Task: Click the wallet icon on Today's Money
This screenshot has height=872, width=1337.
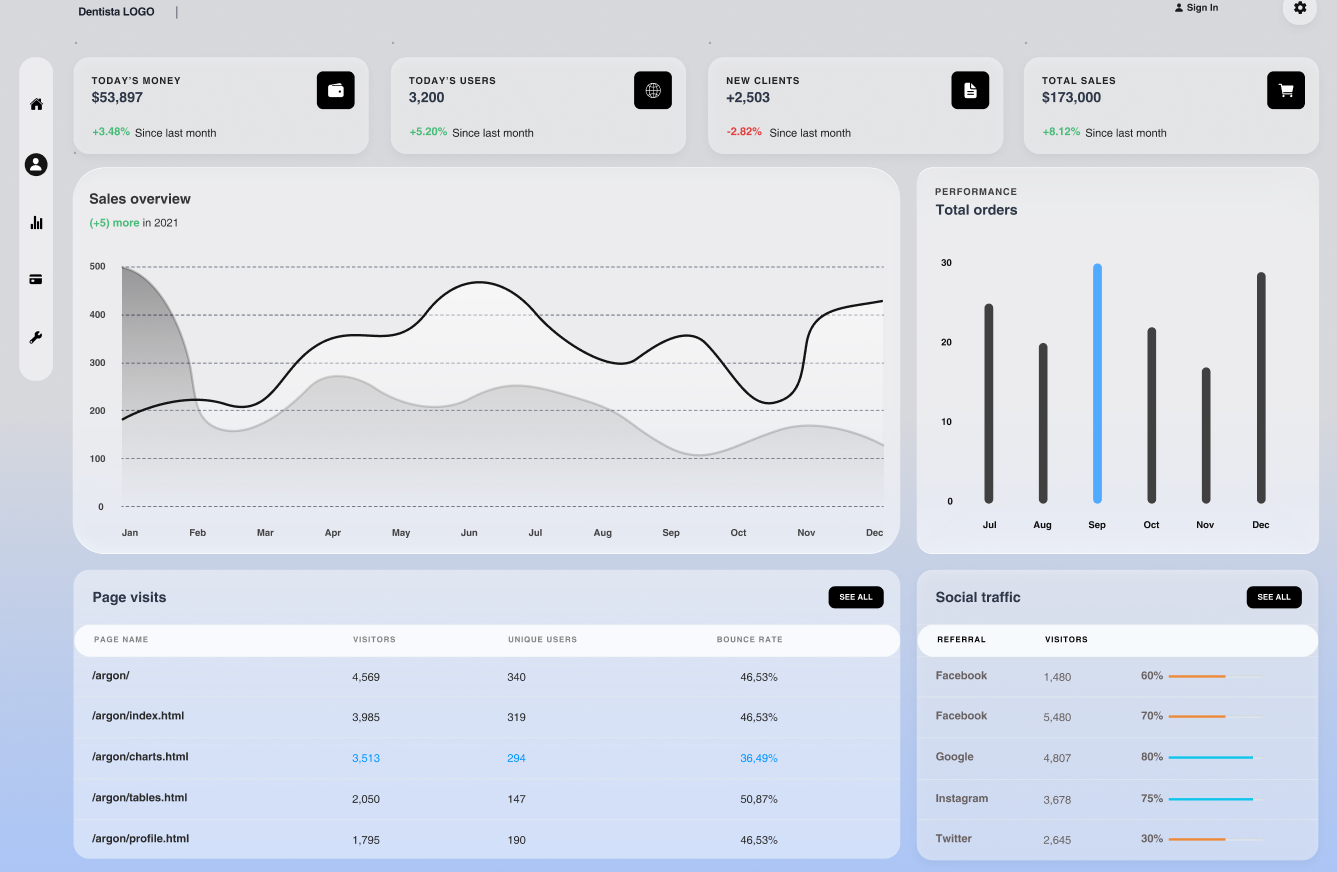Action: pyautogui.click(x=336, y=90)
